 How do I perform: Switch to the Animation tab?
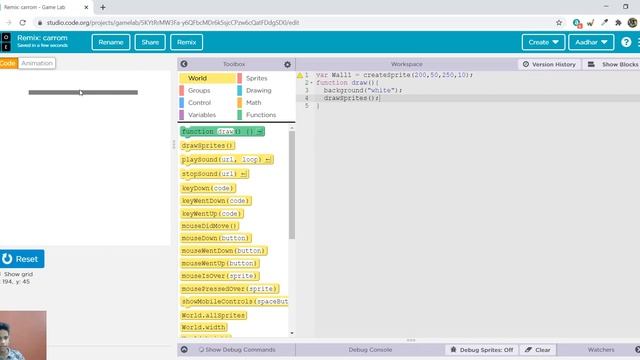point(37,63)
